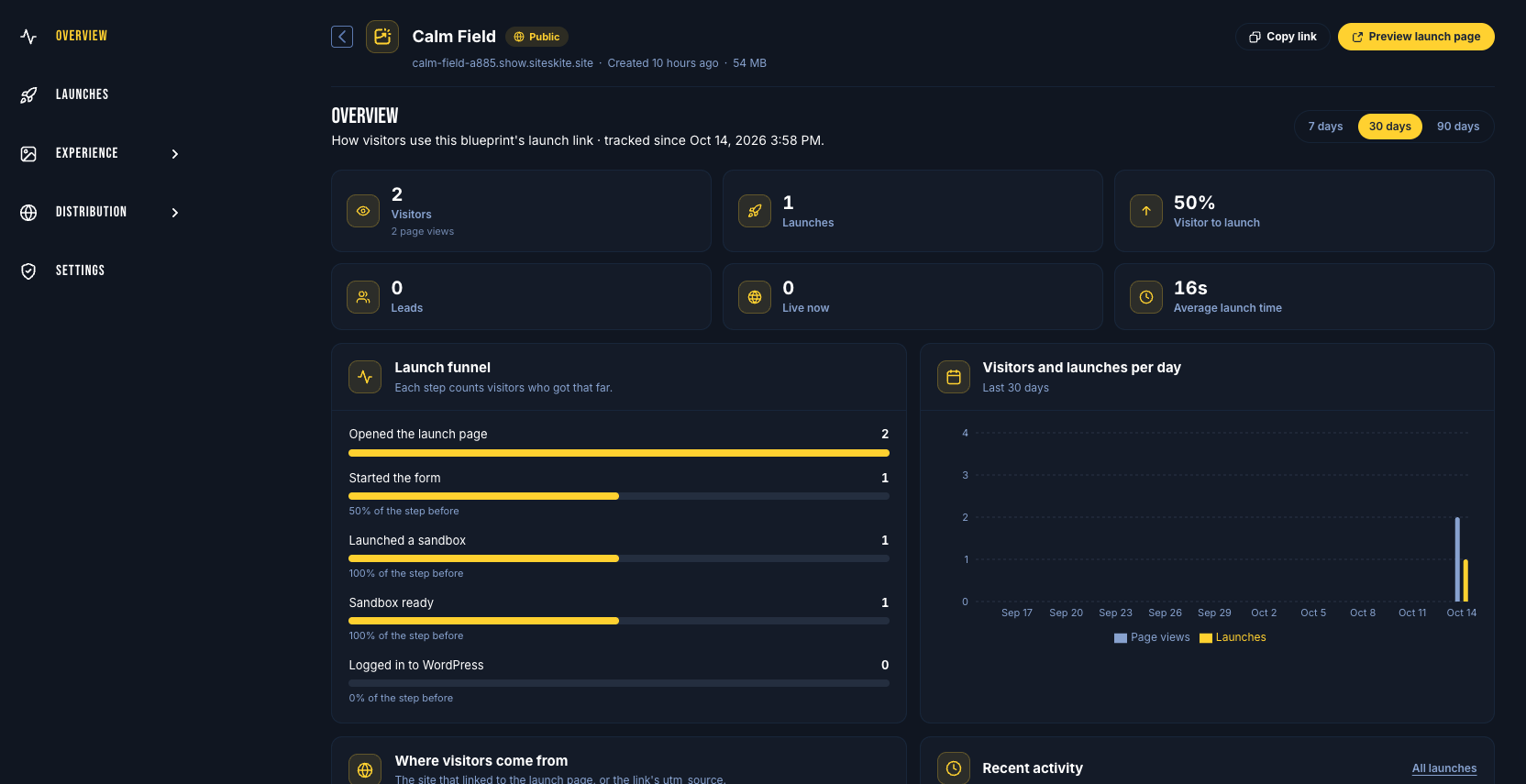The height and width of the screenshot is (784, 1526).
Task: Click the clock icon beside Recent activity
Action: coord(954,768)
